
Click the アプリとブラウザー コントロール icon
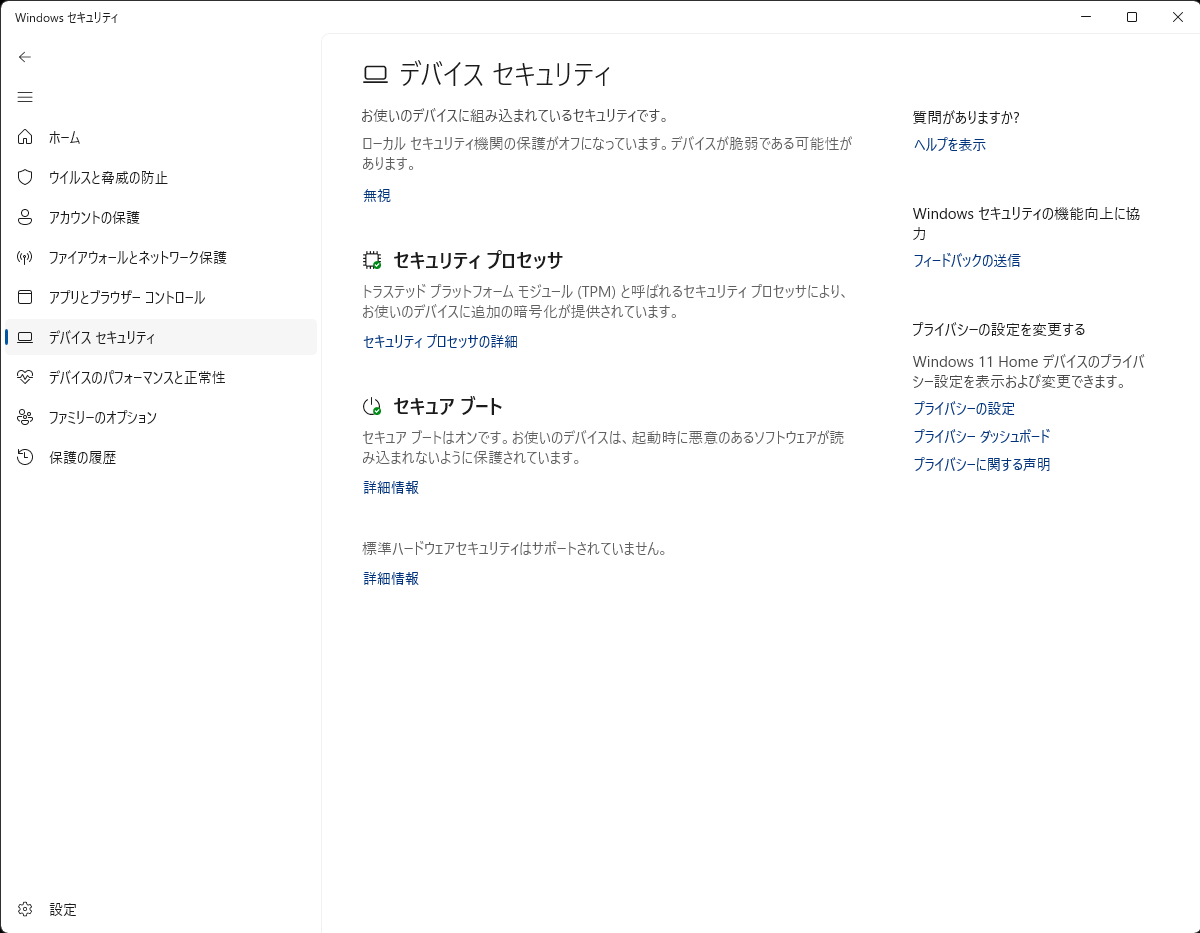(24, 297)
